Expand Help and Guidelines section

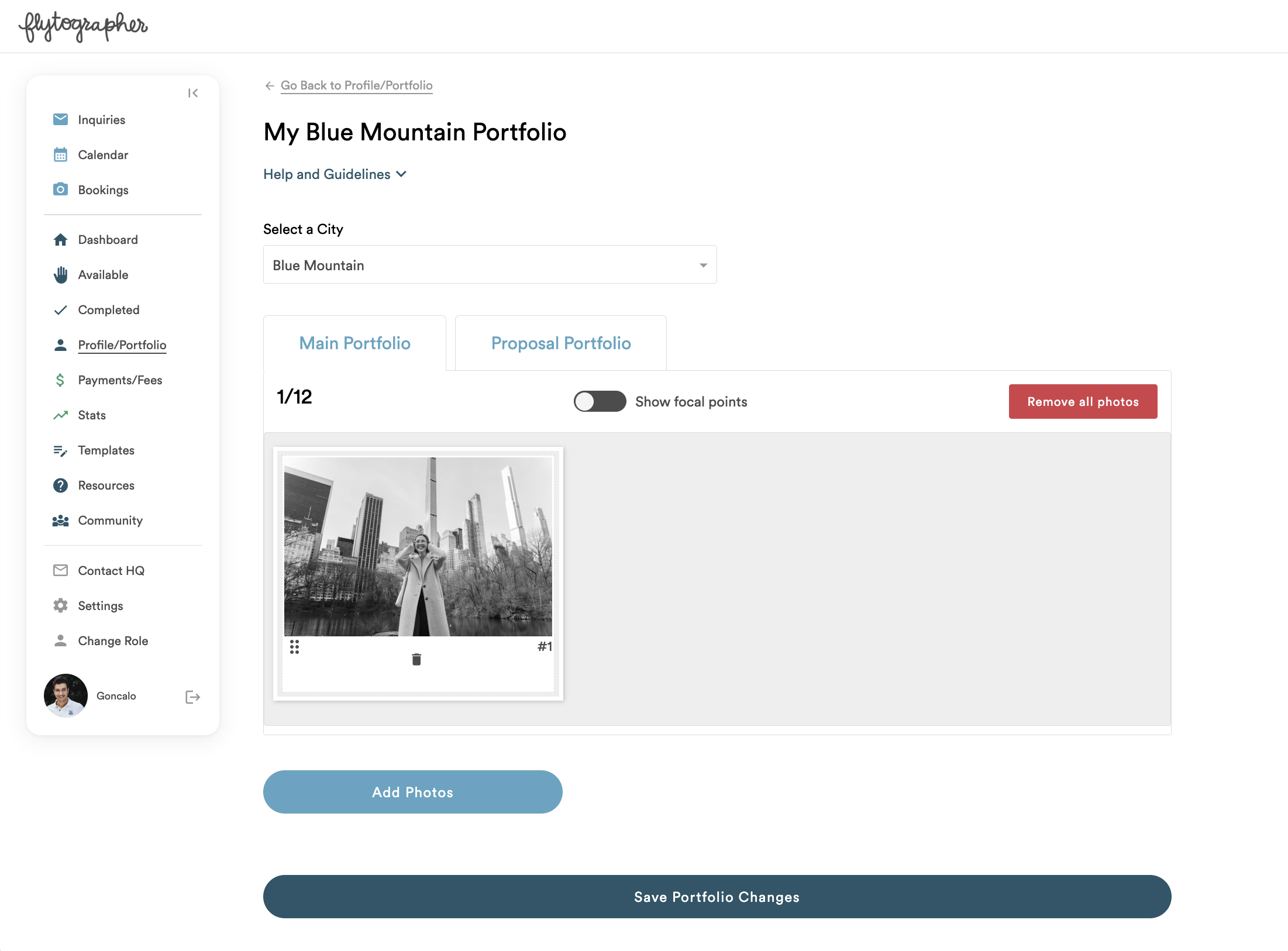pyautogui.click(x=335, y=174)
